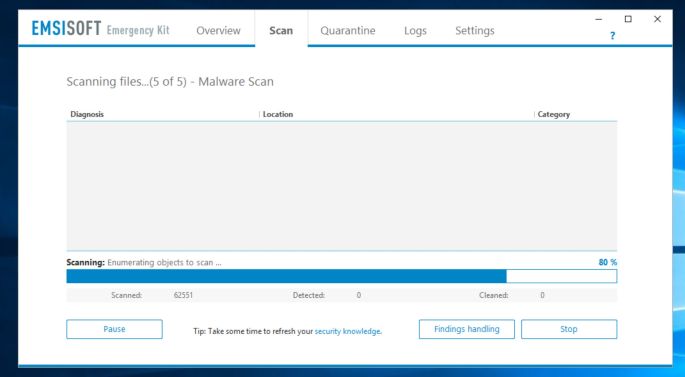685x377 pixels.
Task: Pause the running malware scan
Action: click(x=114, y=329)
